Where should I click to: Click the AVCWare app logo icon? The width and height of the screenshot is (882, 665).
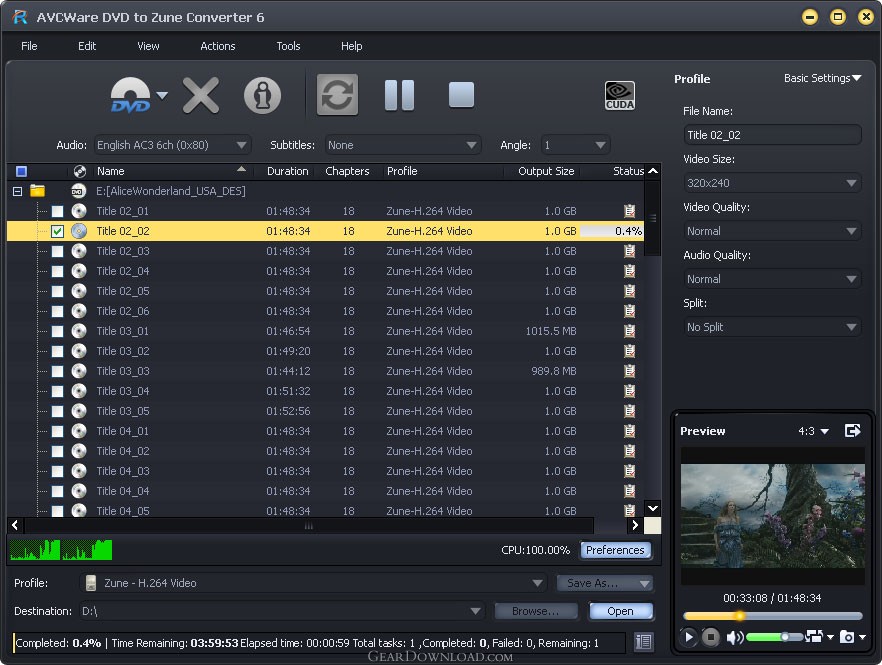20,17
